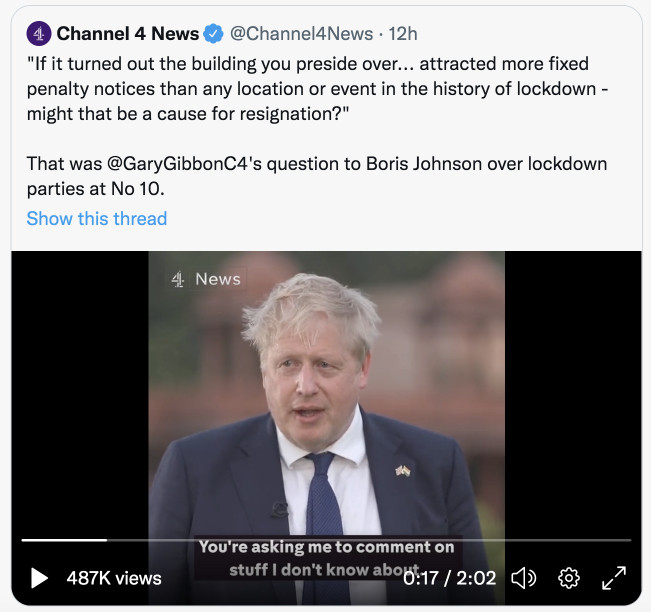Open the tweet's 12h timestamp link

pos(402,34)
